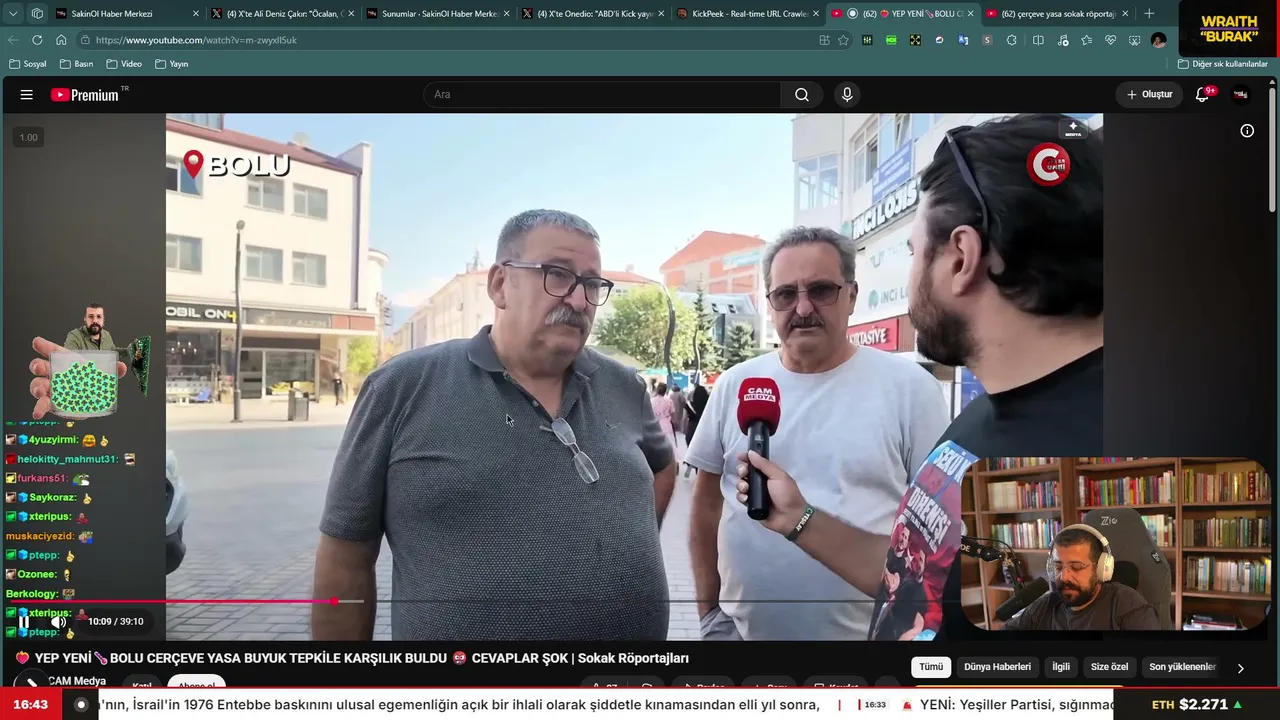Open the YouTube guide hamburger menu
Viewport: 1280px width, 720px height.
(x=27, y=95)
